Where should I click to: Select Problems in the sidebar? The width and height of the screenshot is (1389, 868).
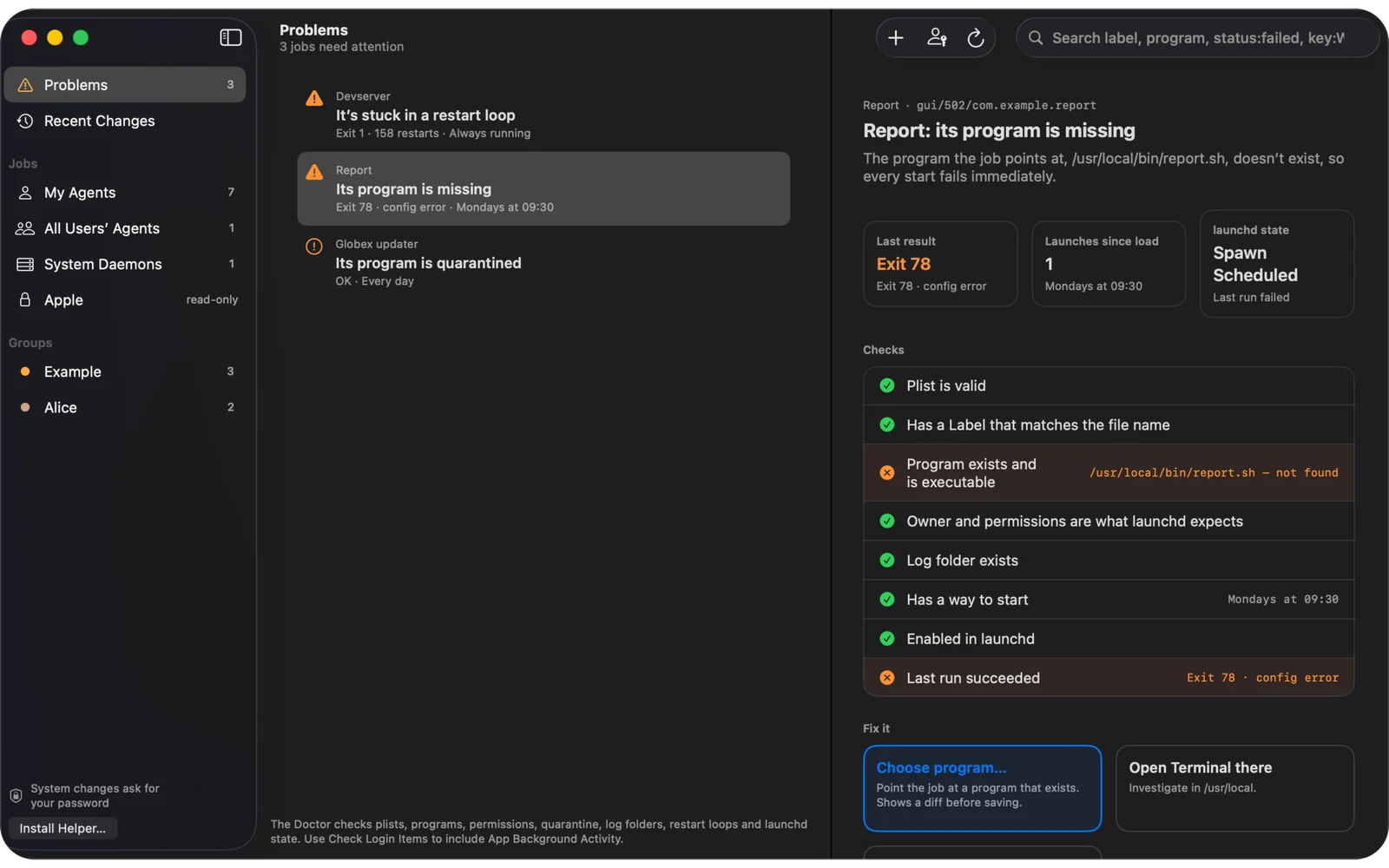point(125,85)
